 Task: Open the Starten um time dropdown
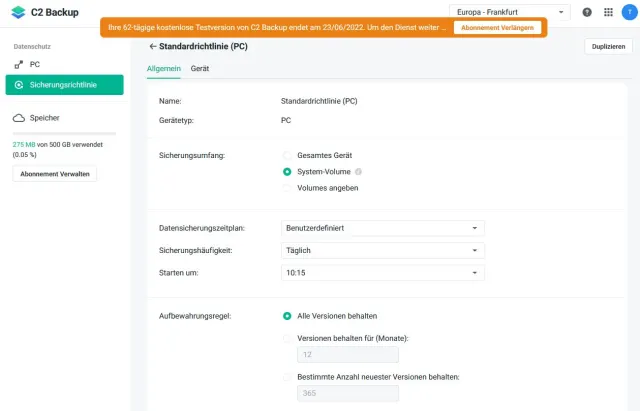pos(383,272)
